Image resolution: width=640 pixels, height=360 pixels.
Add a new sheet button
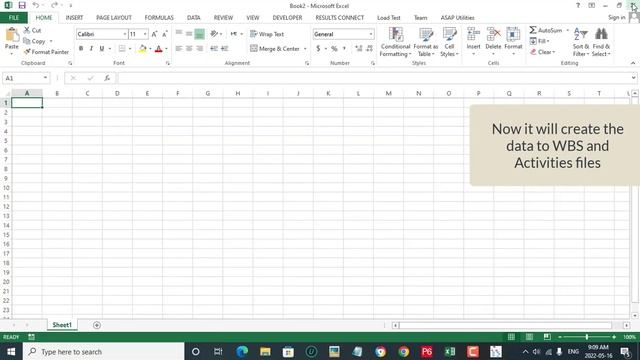(97, 325)
